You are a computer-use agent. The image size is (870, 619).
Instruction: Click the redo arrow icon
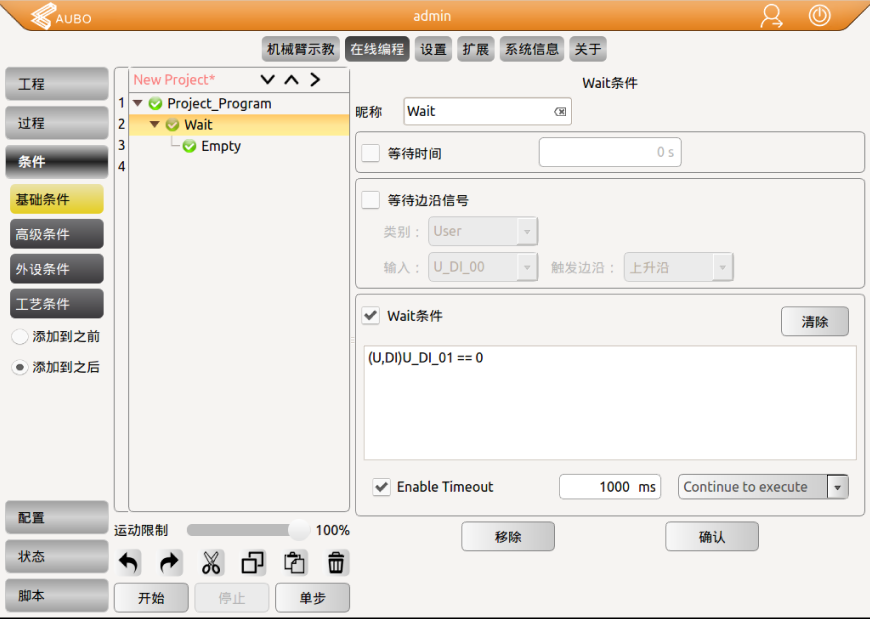[x=171, y=563]
